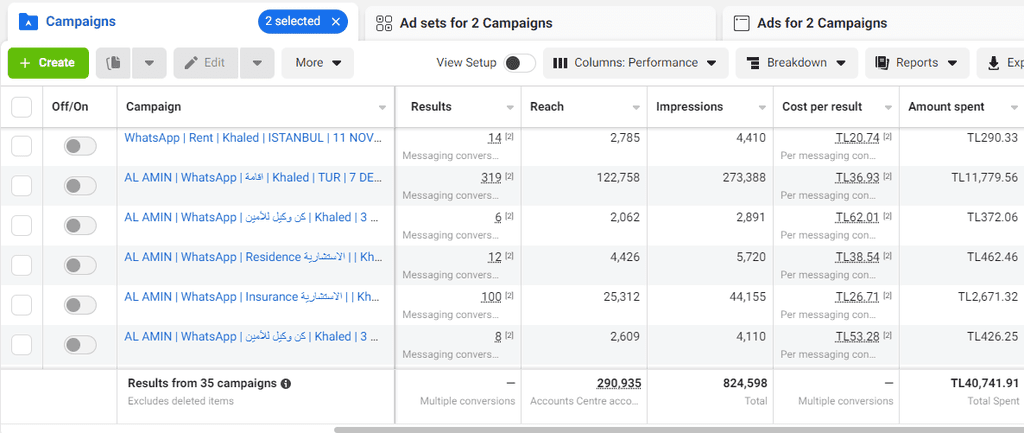Click the TL36.93 cost per result value
Viewport: 1024px width, 433px height.
tap(857, 178)
